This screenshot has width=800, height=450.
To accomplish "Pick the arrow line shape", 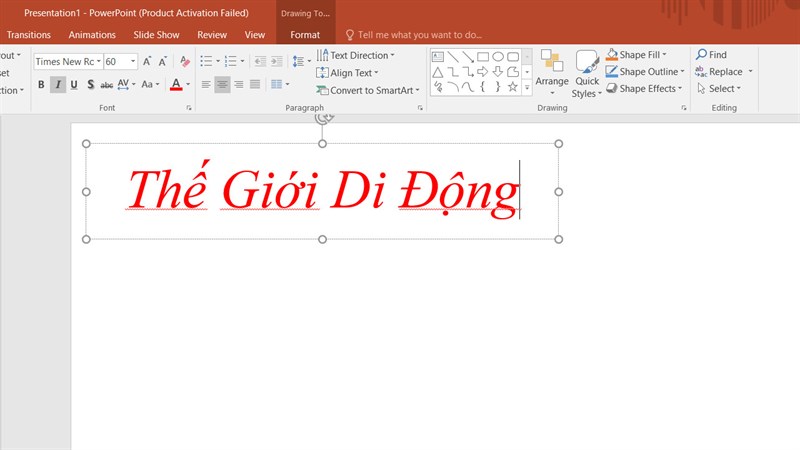I will (x=468, y=57).
